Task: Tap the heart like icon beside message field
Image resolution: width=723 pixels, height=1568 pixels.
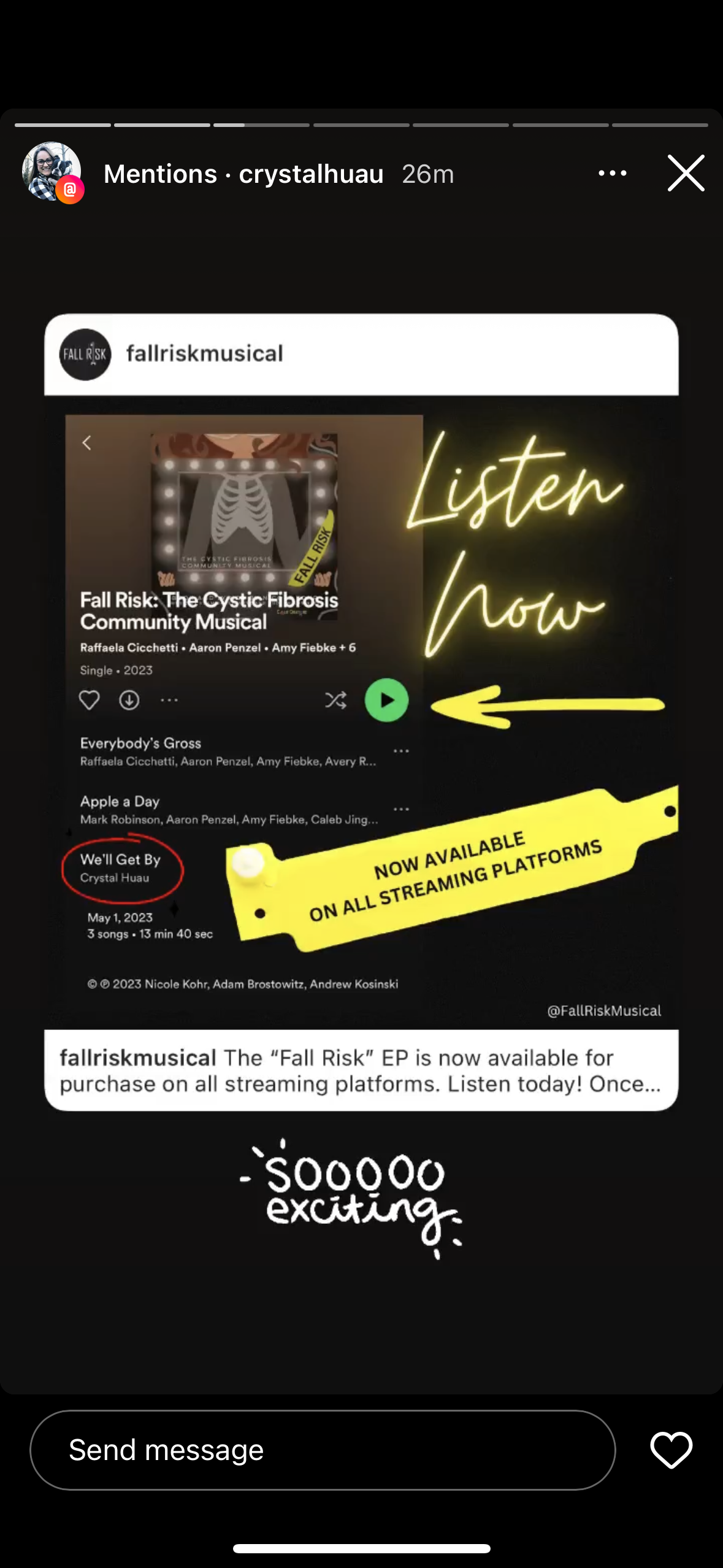Action: click(671, 1450)
